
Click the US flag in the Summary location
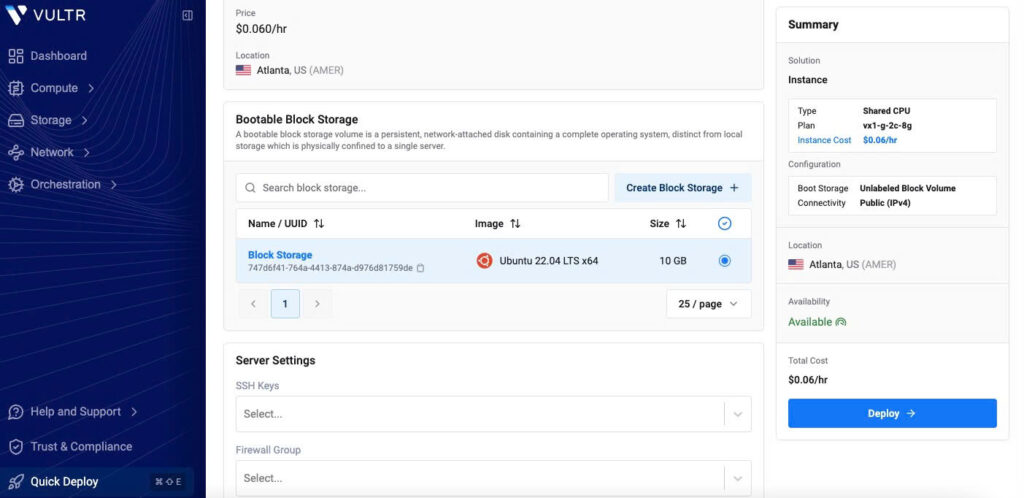tap(795, 264)
